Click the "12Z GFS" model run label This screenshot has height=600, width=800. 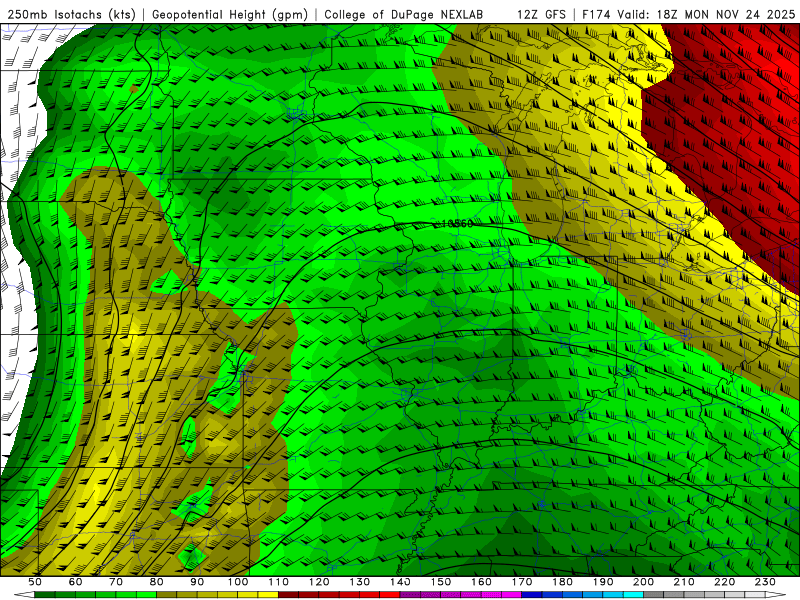[541, 15]
